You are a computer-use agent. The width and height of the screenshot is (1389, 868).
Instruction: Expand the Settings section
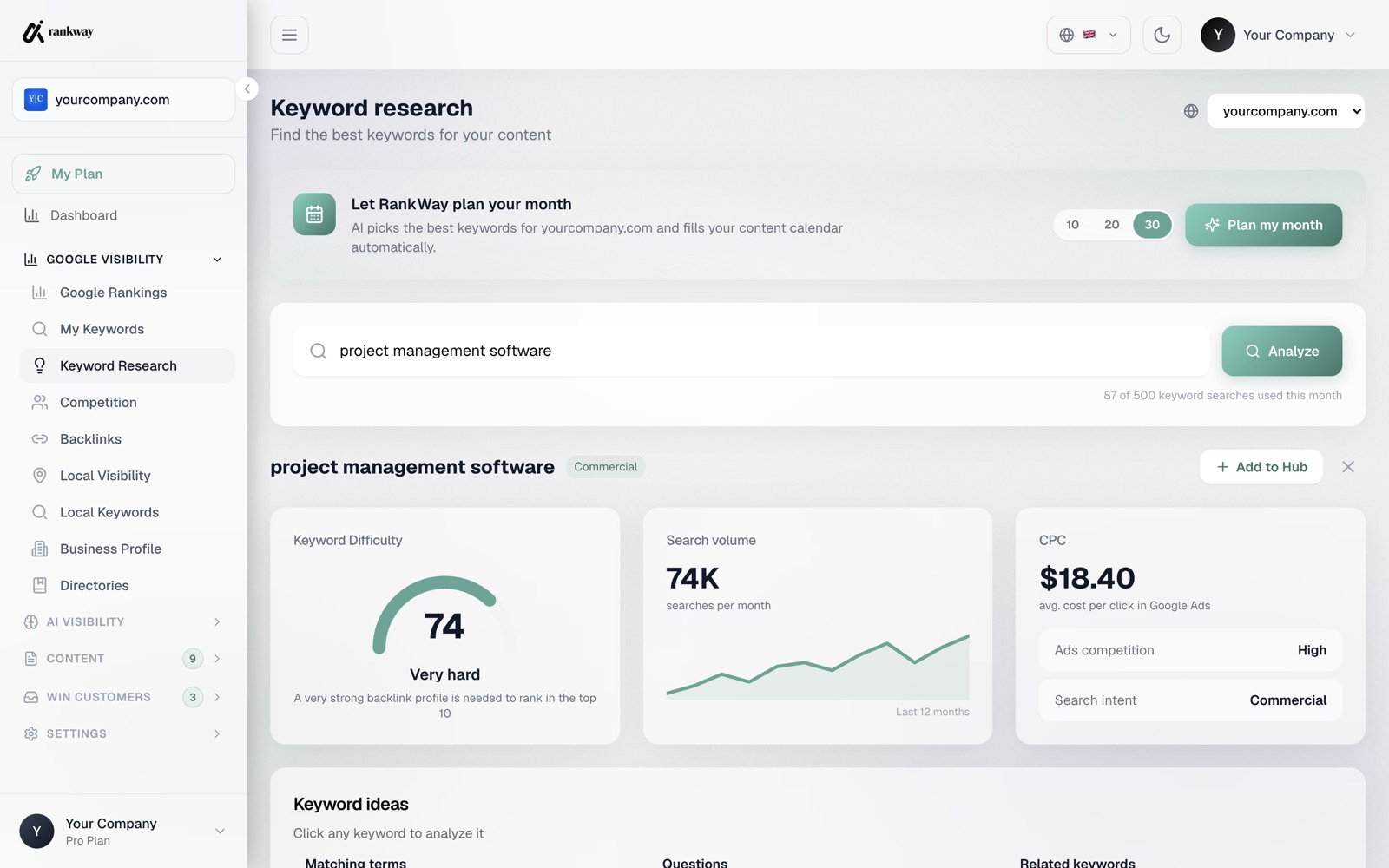click(123, 734)
